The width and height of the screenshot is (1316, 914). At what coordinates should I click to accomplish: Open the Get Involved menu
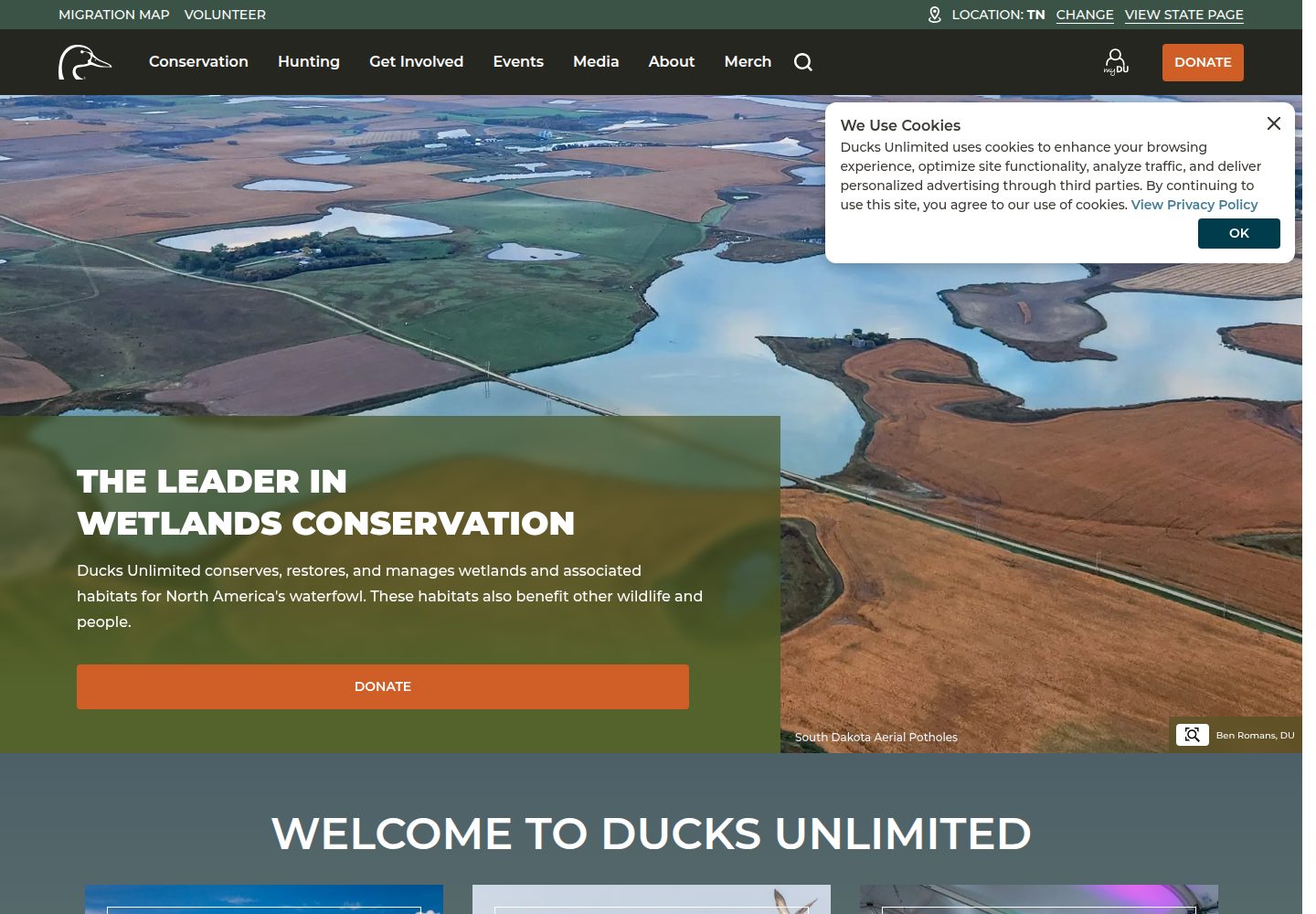(416, 61)
